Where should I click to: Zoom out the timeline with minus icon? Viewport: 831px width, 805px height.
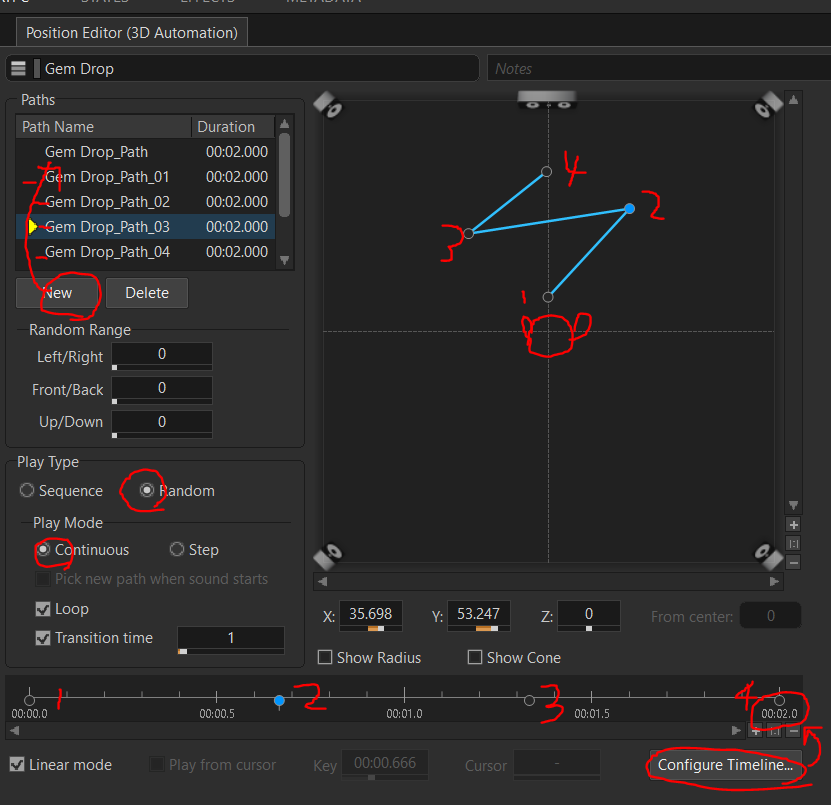click(x=793, y=731)
